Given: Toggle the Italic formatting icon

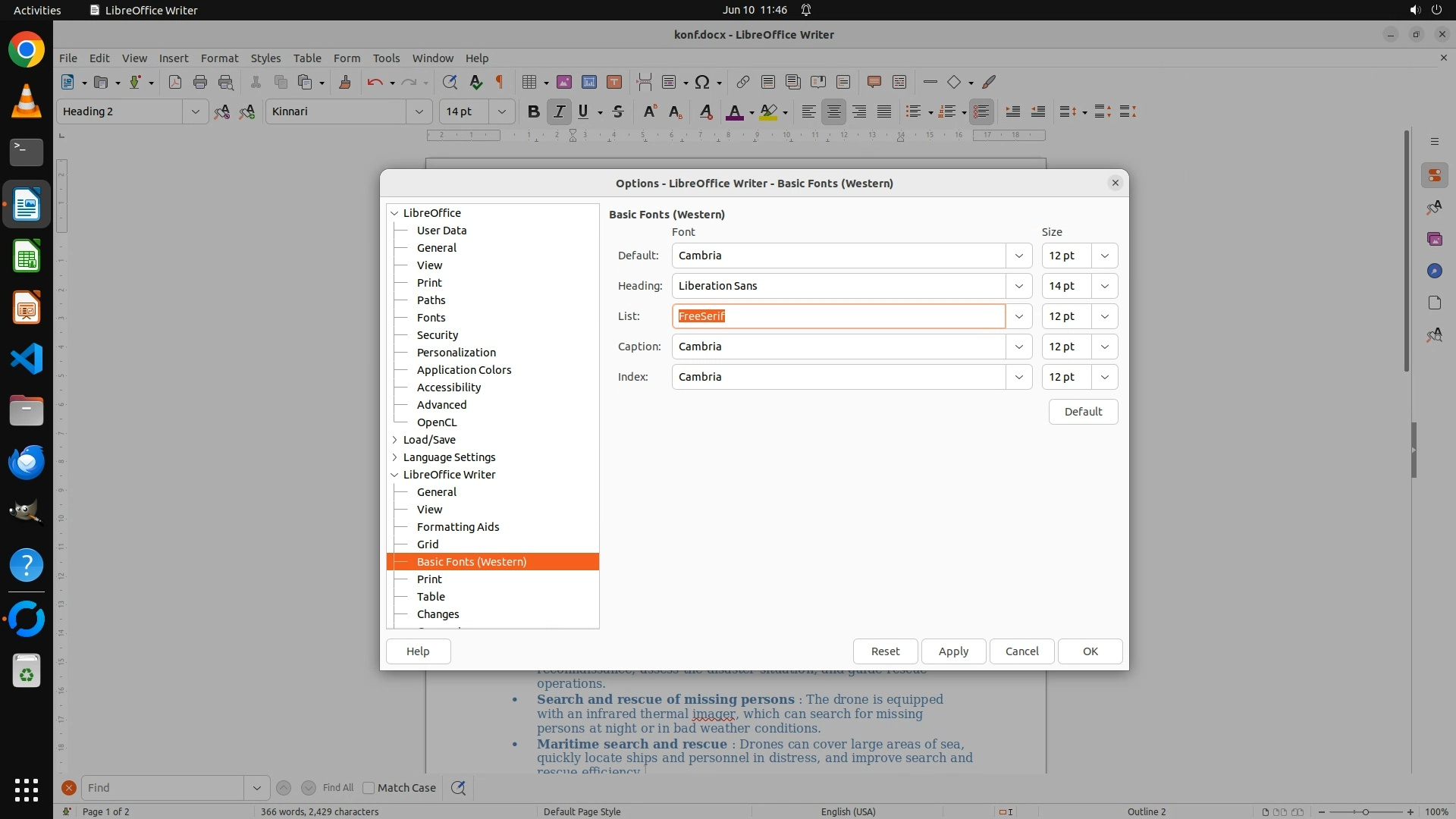Looking at the screenshot, I should point(559,111).
